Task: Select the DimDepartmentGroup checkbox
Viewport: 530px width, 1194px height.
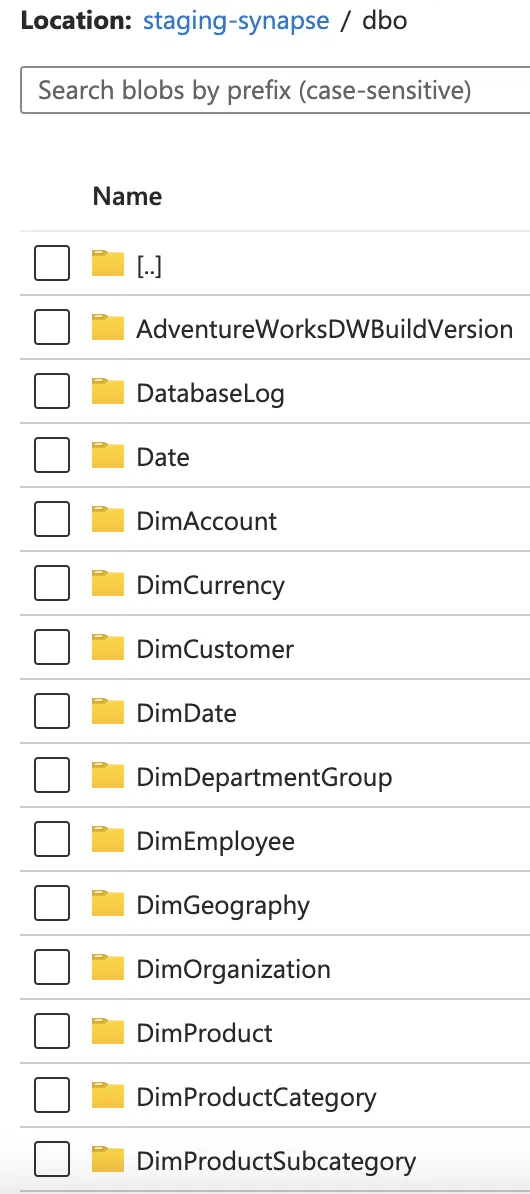Action: point(52,775)
